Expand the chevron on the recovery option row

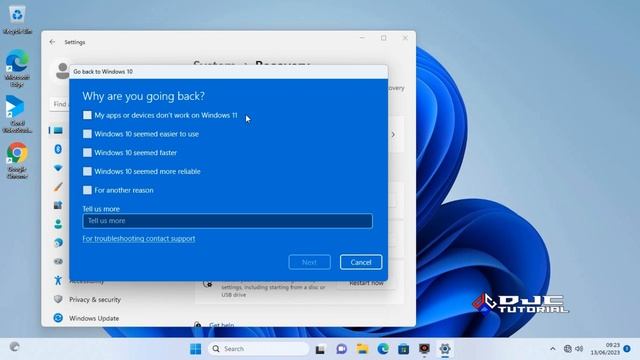coord(393,134)
